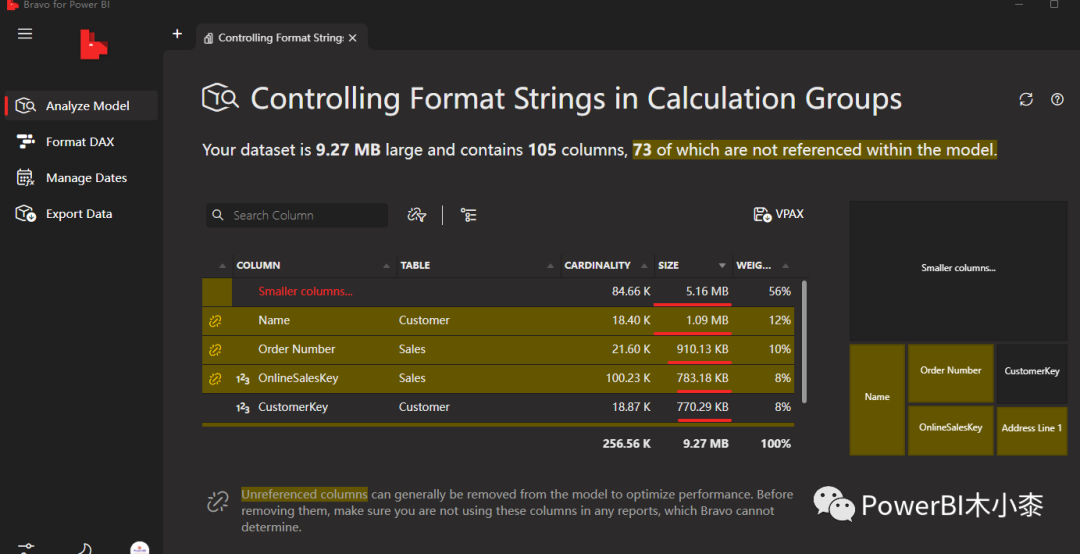Focus the Search Column field
The image size is (1080, 554).
click(x=297, y=215)
